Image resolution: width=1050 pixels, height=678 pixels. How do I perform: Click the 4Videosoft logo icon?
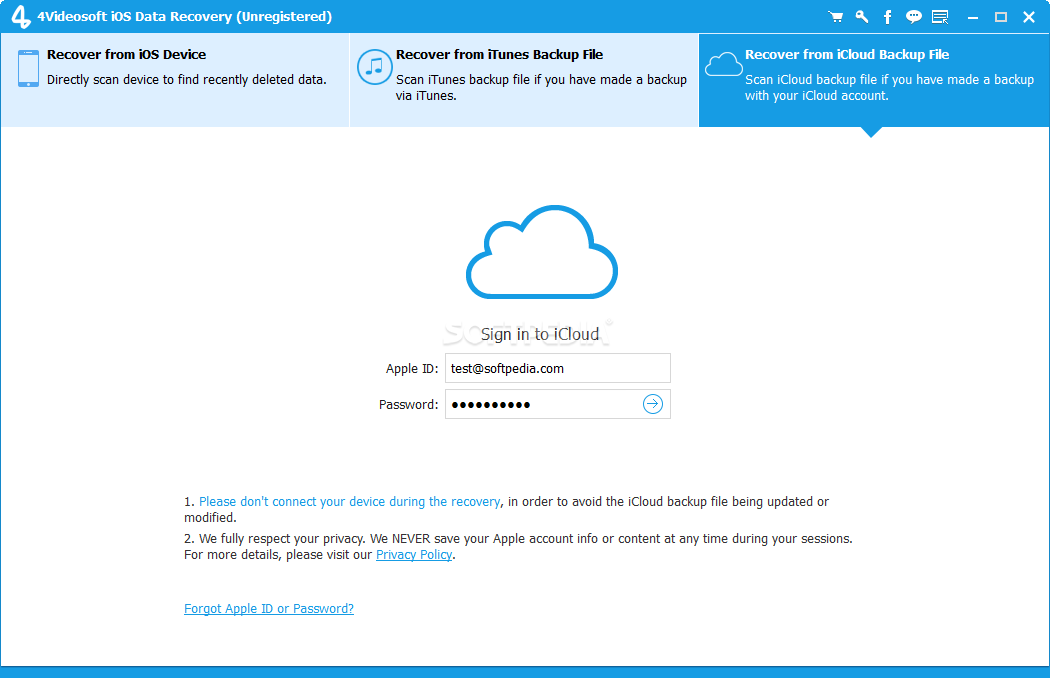21,17
